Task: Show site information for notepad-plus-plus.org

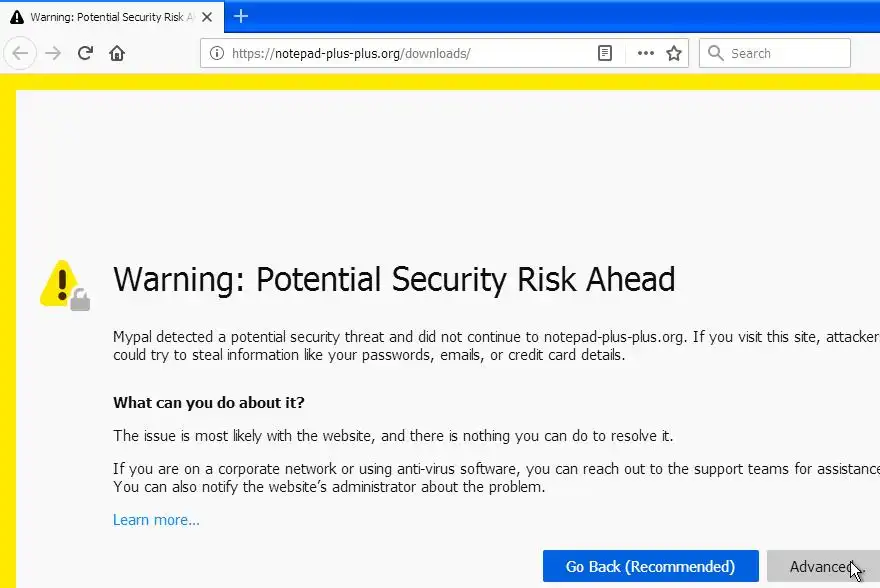Action: pyautogui.click(x=217, y=53)
